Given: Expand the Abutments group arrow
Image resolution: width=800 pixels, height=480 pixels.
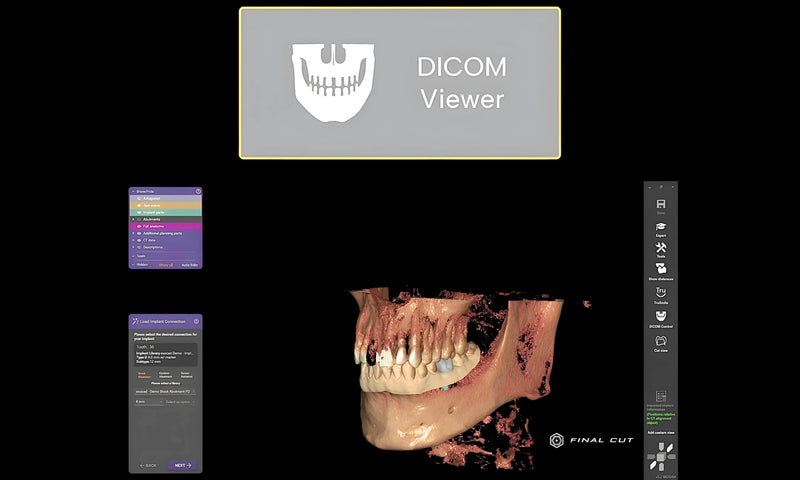Looking at the screenshot, I should pos(133,219).
